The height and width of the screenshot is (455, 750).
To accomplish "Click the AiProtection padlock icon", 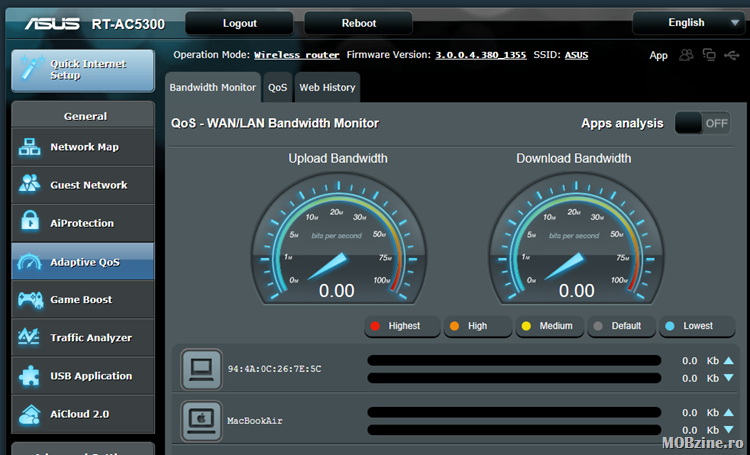I will (30, 221).
